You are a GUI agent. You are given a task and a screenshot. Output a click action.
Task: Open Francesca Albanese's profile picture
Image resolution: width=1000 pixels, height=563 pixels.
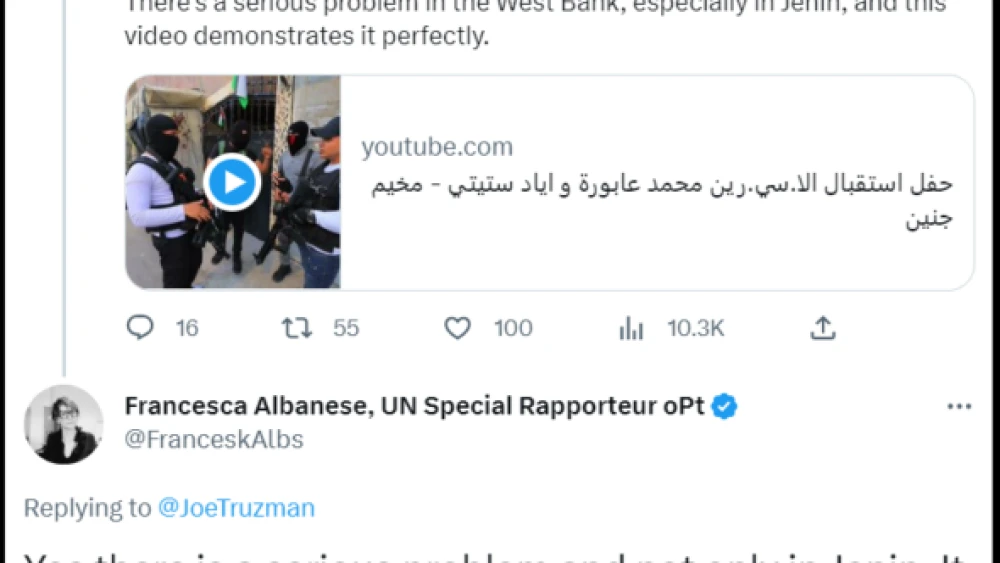click(x=63, y=424)
